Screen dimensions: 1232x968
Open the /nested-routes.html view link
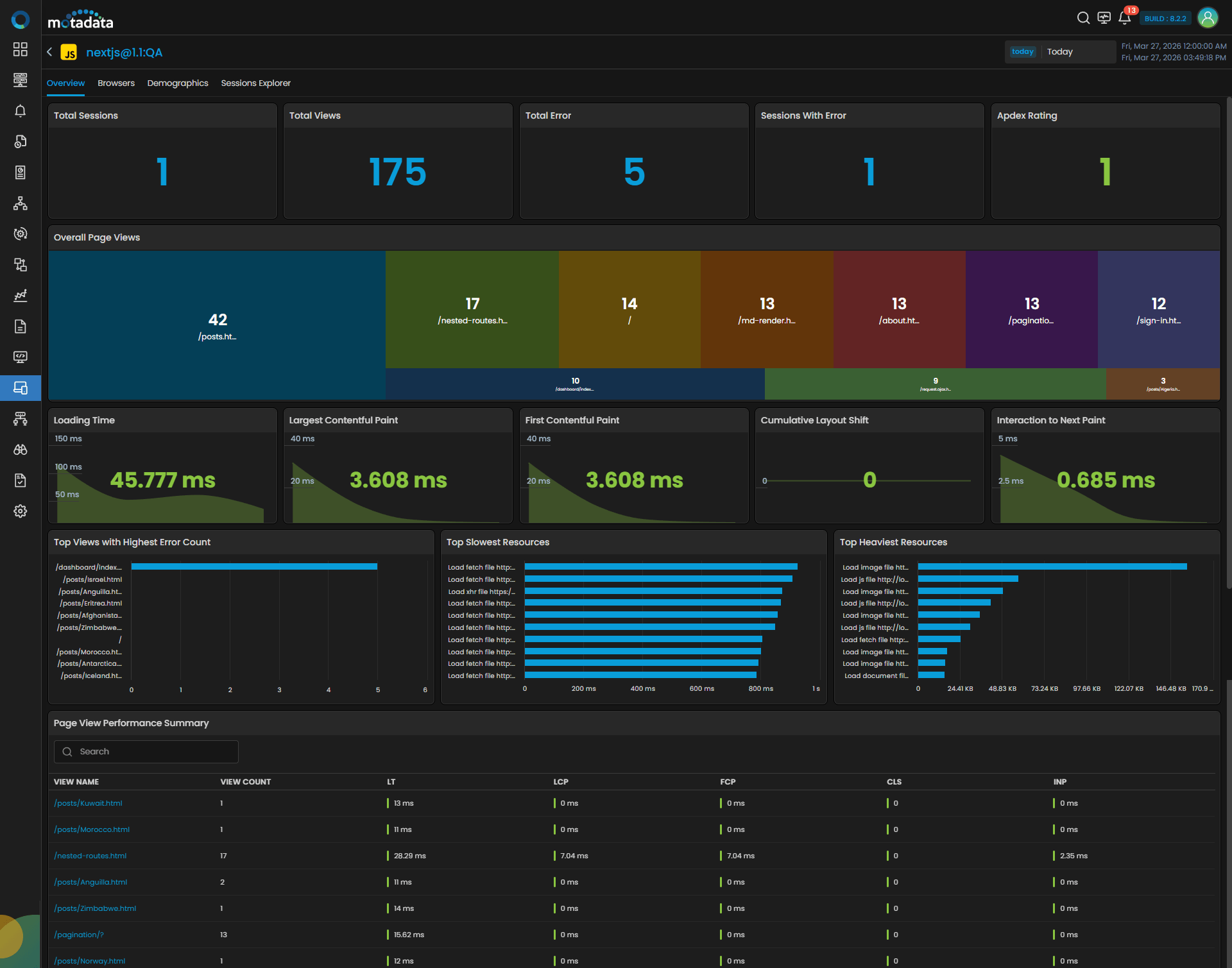click(x=90, y=856)
